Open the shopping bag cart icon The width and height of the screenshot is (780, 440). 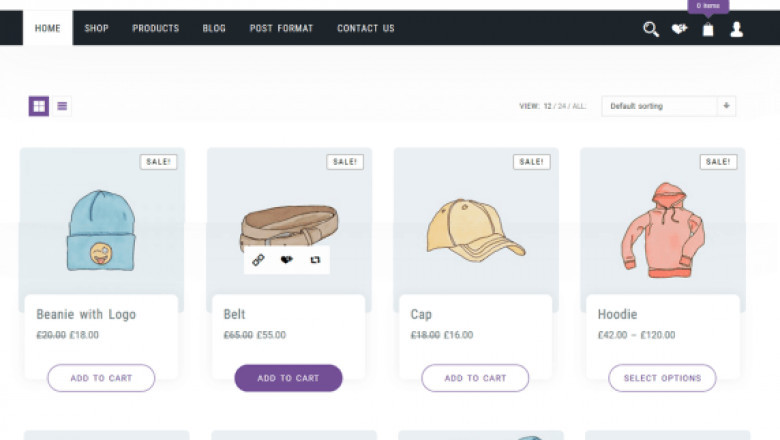(708, 29)
